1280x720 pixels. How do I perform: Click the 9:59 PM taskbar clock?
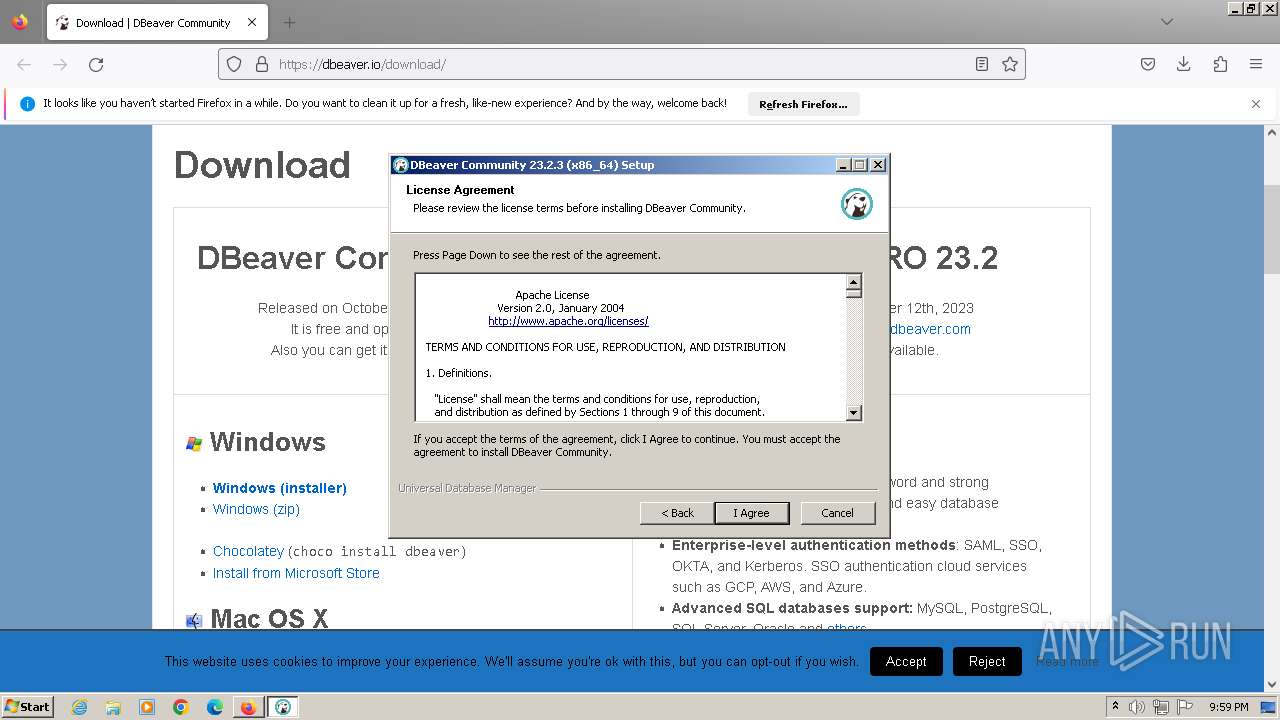click(x=1228, y=707)
